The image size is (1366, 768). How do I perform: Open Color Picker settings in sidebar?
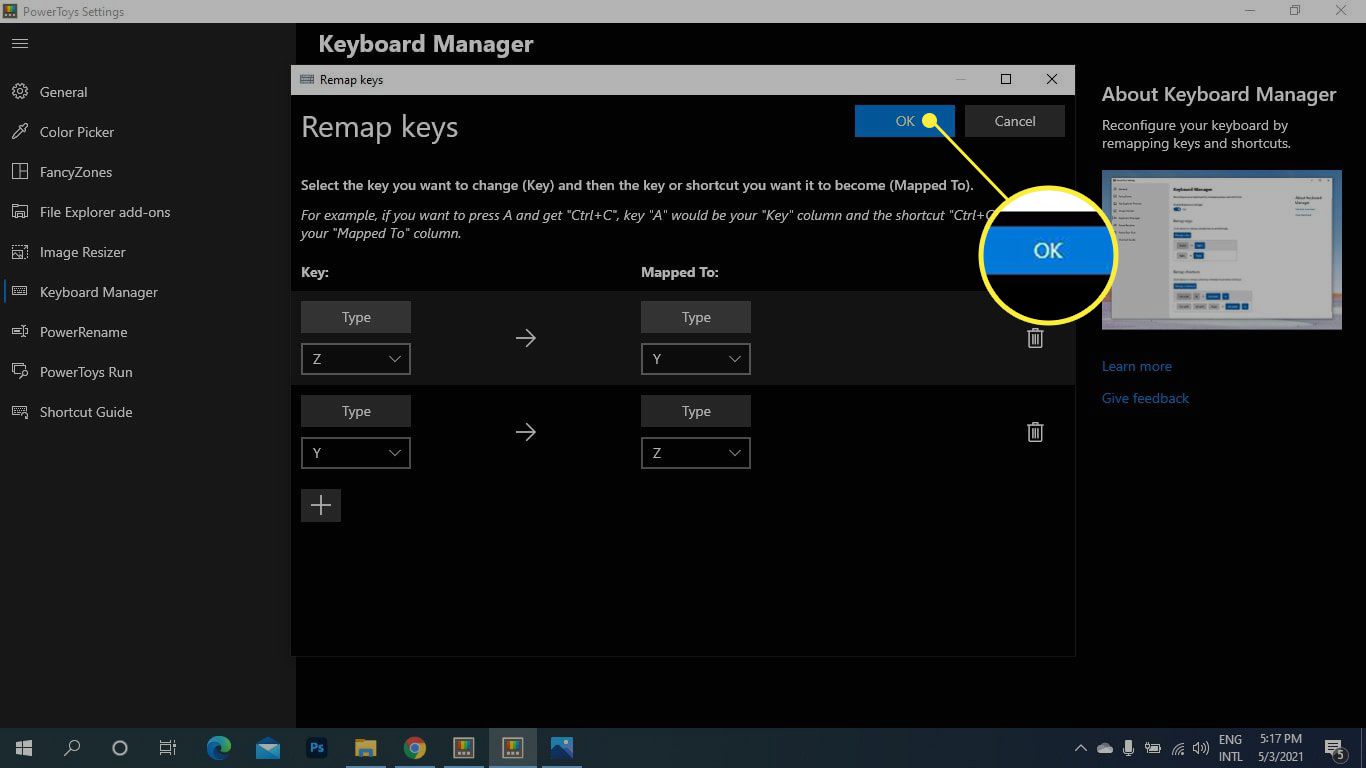pos(148,132)
